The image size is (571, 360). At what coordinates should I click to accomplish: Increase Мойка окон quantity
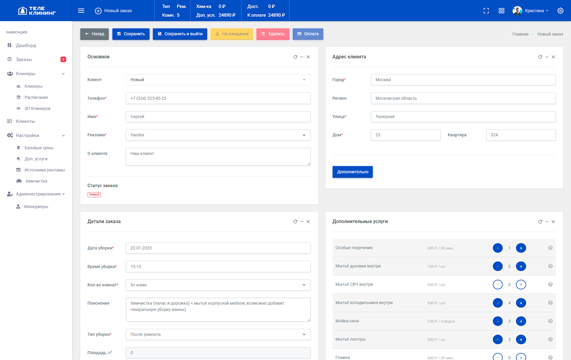coord(521,321)
